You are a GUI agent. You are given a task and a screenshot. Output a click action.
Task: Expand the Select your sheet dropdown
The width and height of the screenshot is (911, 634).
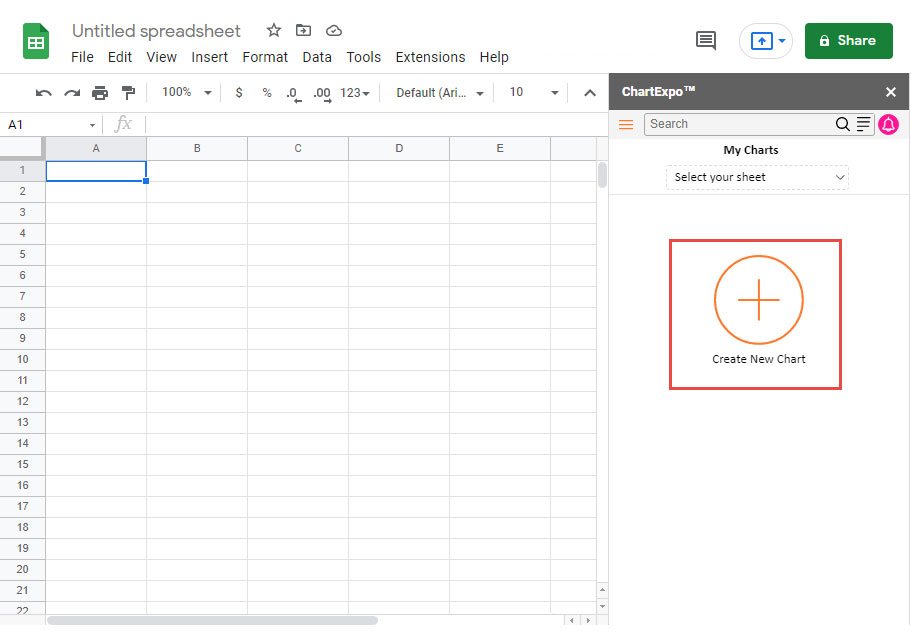[757, 177]
